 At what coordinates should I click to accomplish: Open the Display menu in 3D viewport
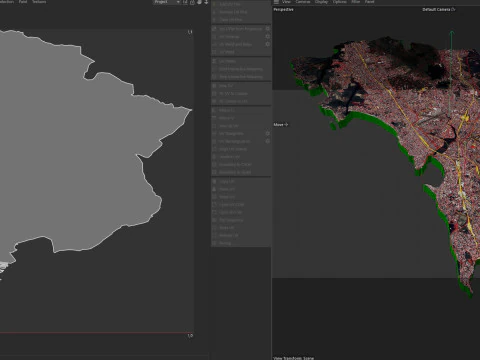[321, 2]
